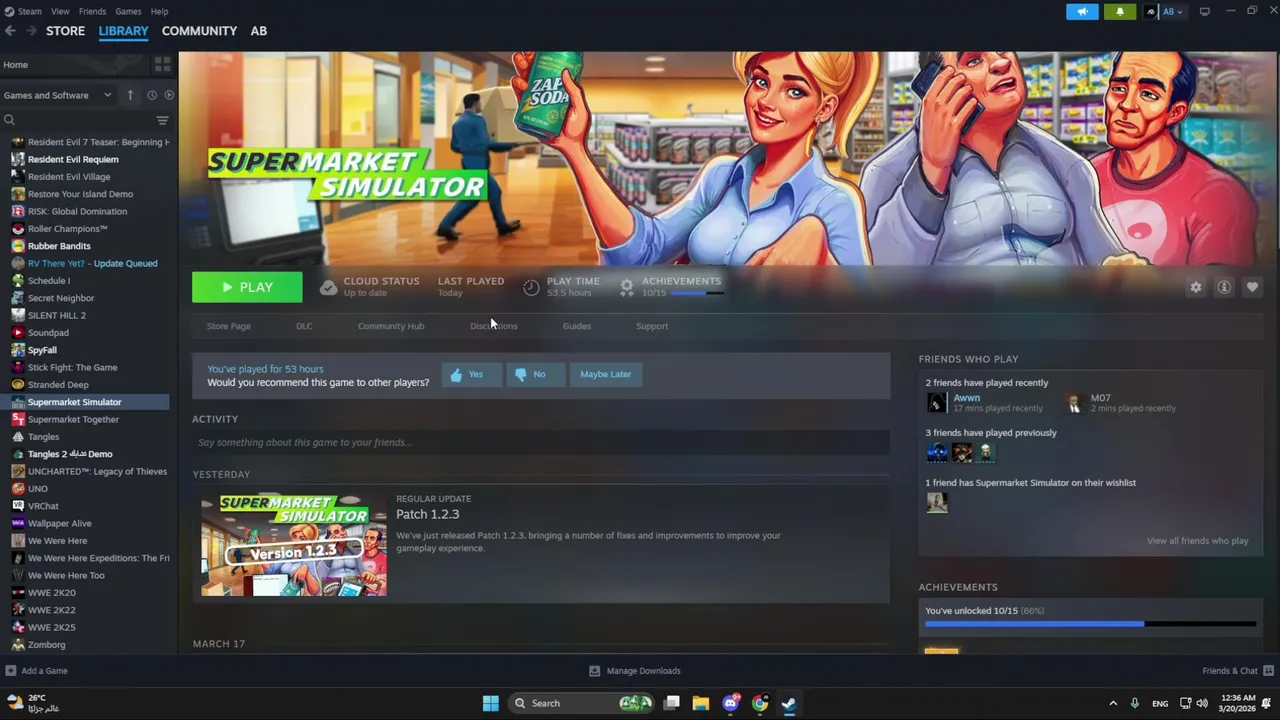Select SILENT HILL 2 game entry
The width and height of the screenshot is (1280, 720).
(56, 315)
